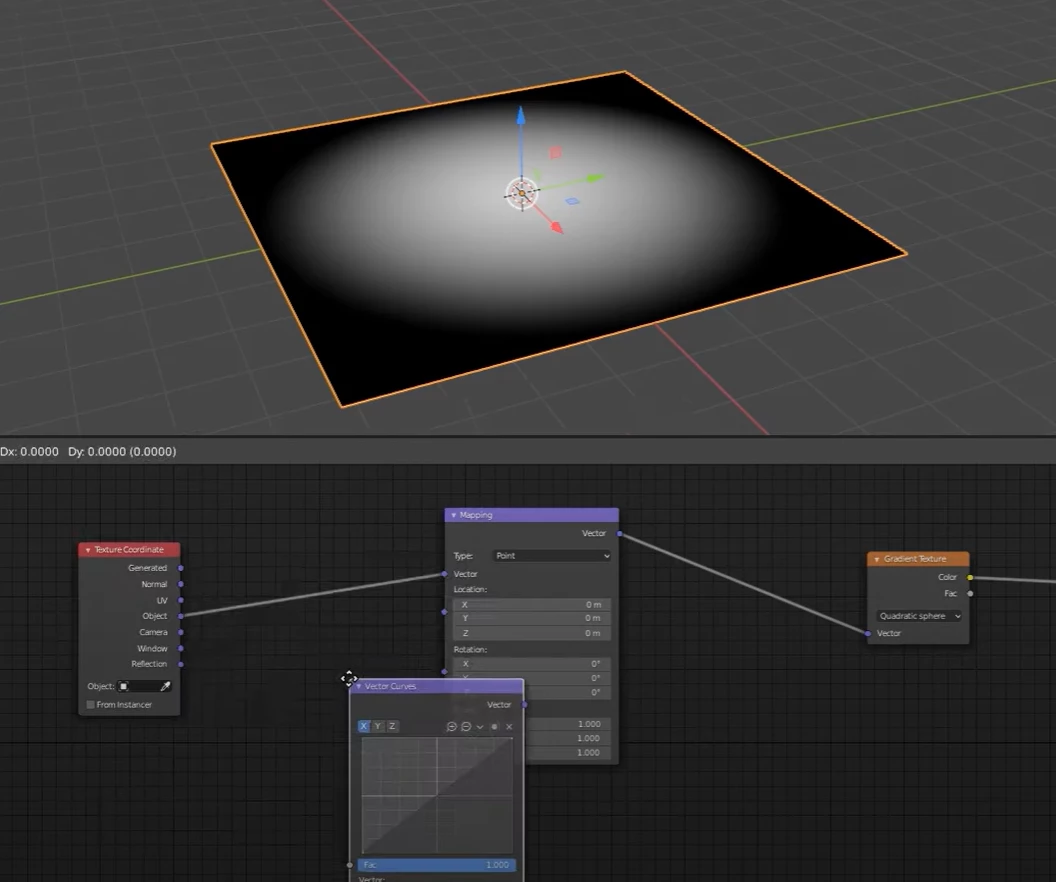
Task: Click the Gradient Texture Vector input socket
Action: [x=867, y=634]
